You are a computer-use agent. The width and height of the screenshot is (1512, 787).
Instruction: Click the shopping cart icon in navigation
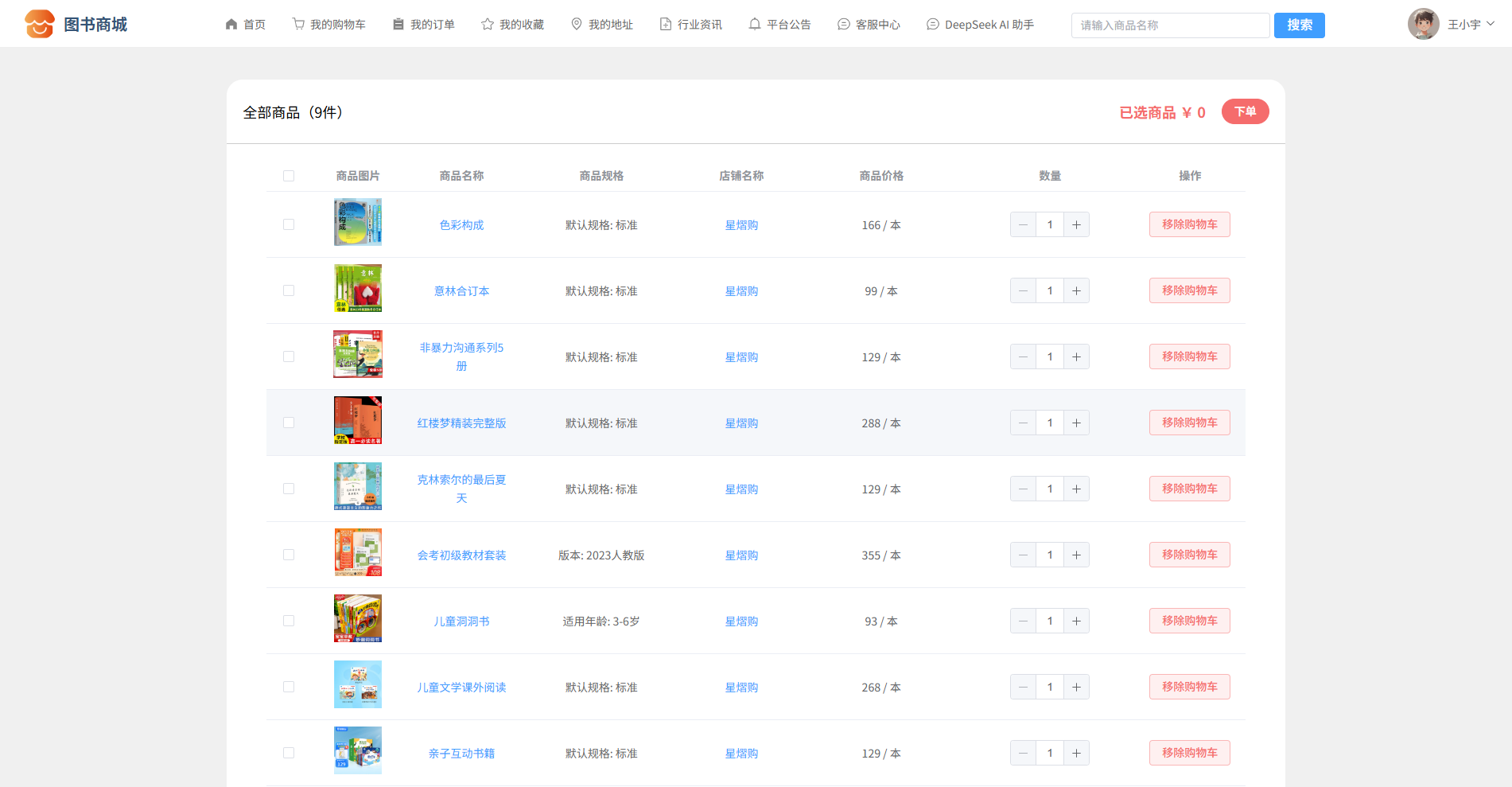coord(298,25)
